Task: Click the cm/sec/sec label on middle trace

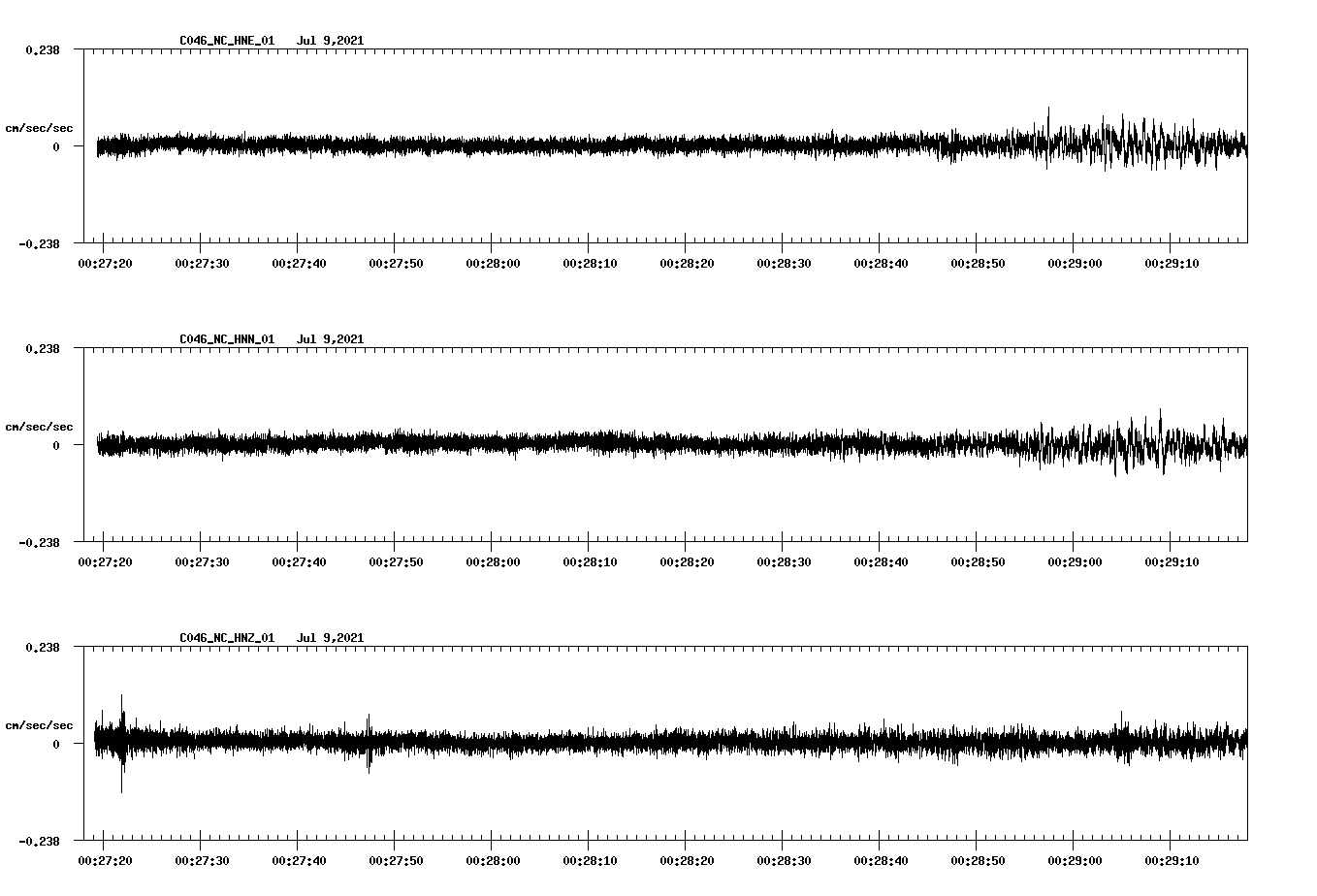Action: point(39,426)
